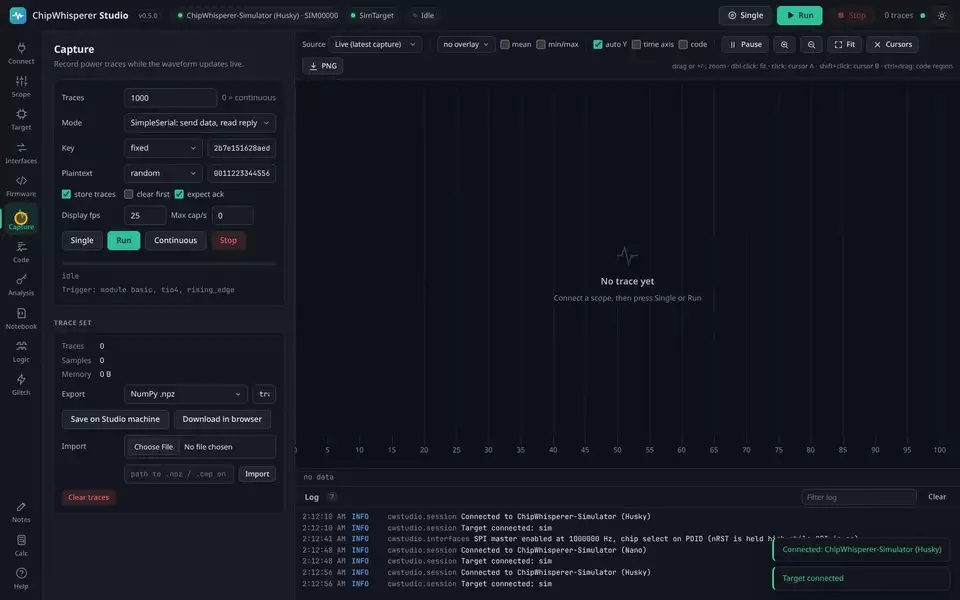Check the clear first option
The width and height of the screenshot is (960, 600).
click(129, 194)
